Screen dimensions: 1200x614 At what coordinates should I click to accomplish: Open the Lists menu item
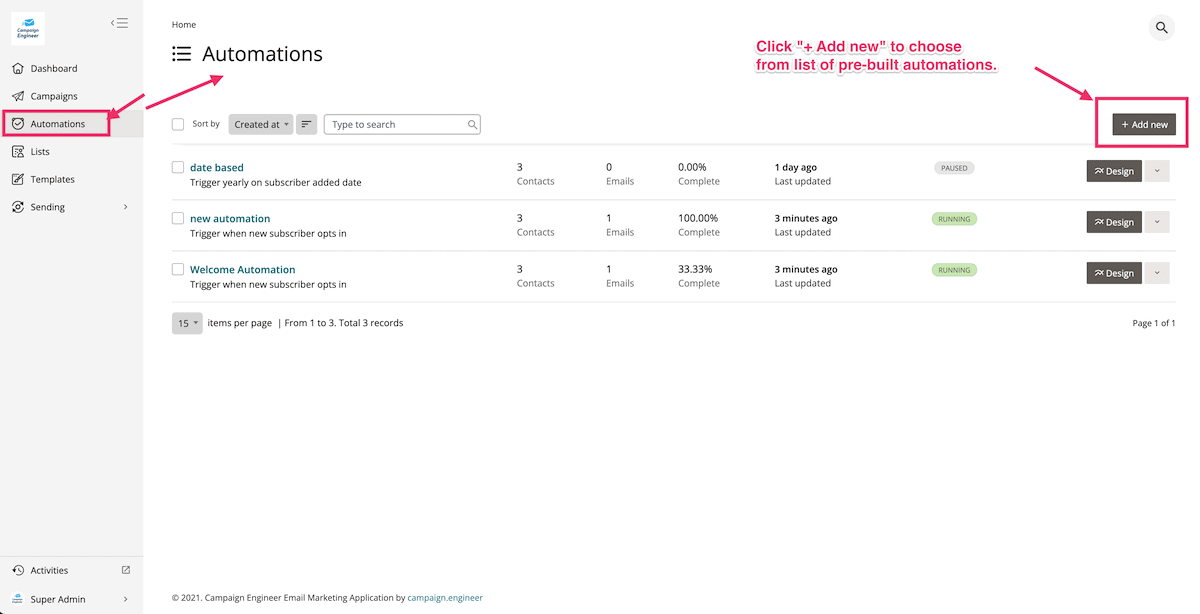40,152
